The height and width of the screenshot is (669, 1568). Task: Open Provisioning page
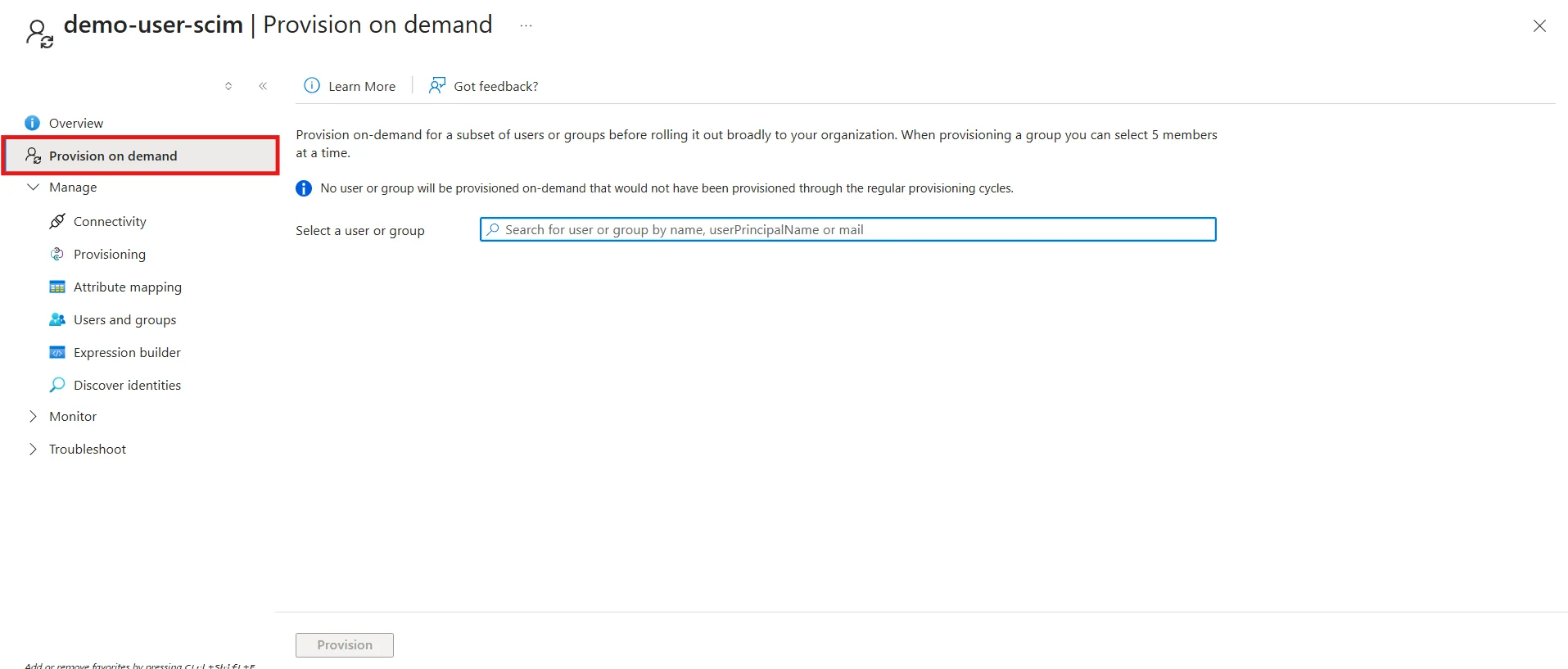click(110, 254)
